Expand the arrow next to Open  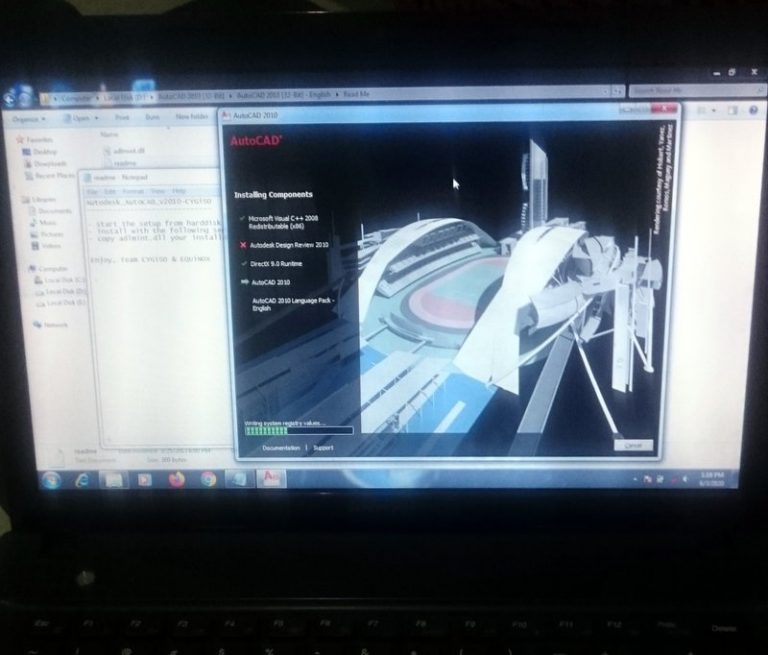click(96, 118)
